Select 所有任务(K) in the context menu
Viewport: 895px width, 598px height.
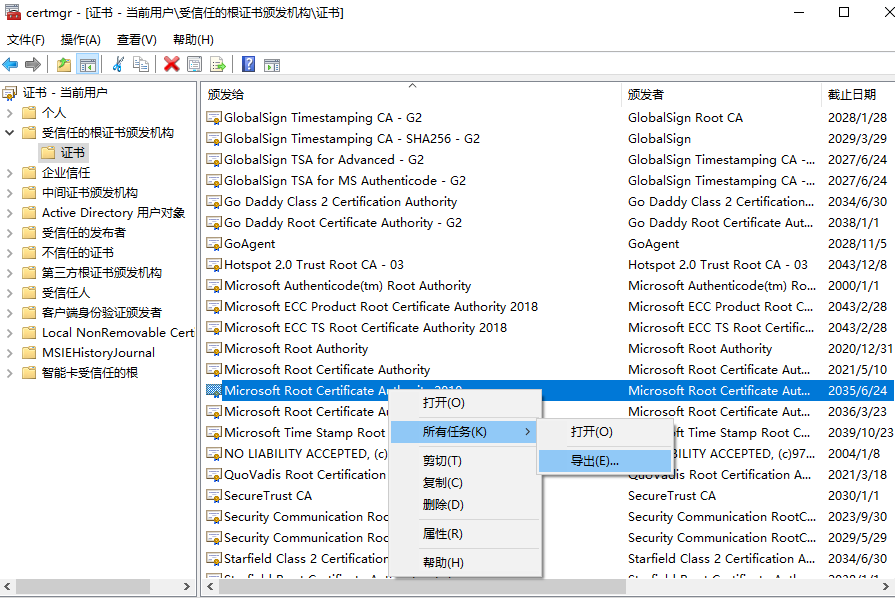(465, 432)
